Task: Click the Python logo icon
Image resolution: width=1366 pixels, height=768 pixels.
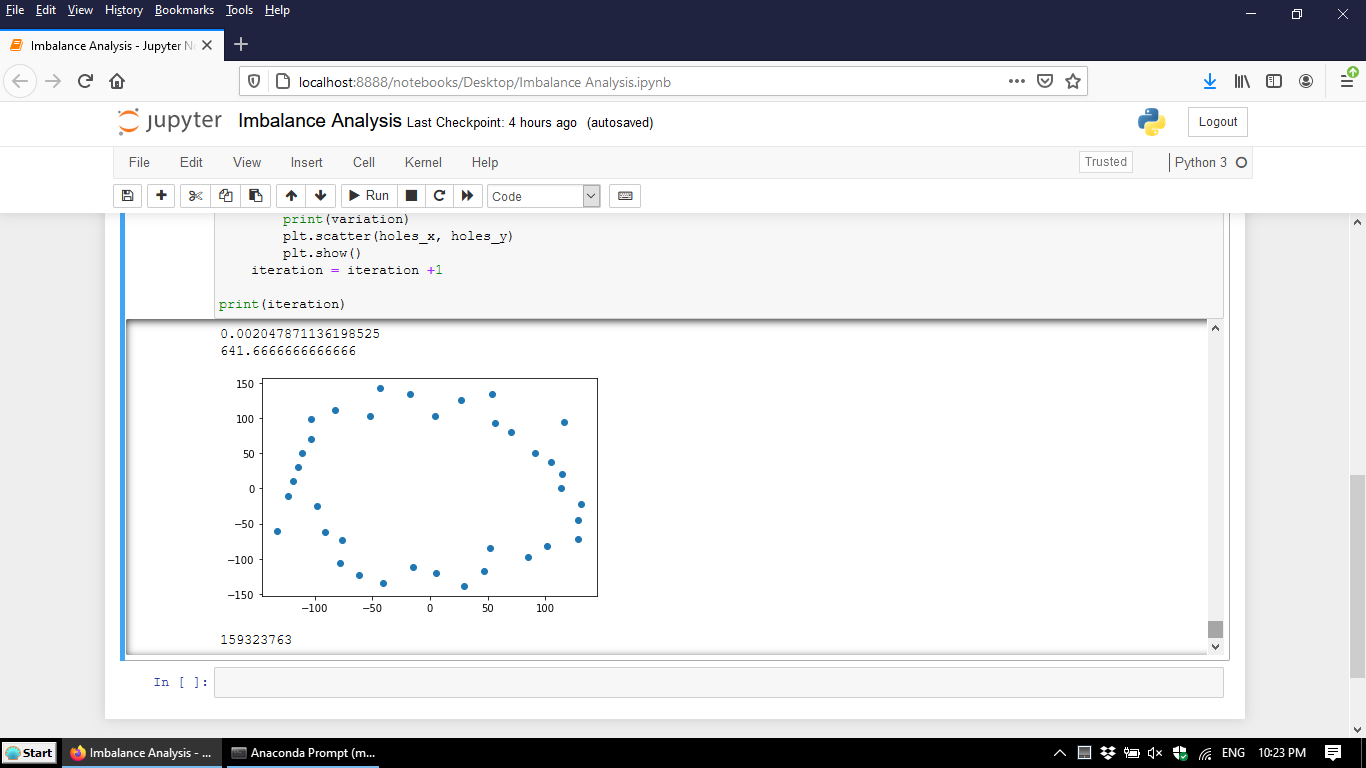Action: [1152, 122]
